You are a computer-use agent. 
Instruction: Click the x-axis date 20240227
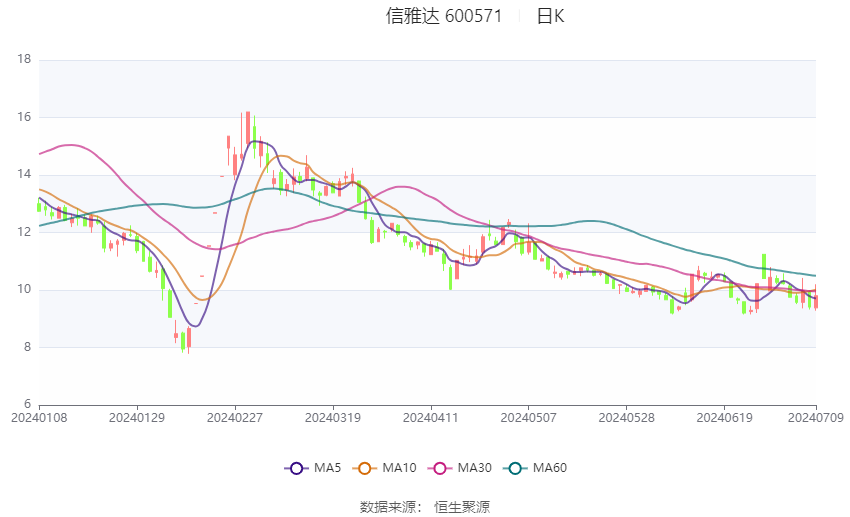[x=235, y=418]
